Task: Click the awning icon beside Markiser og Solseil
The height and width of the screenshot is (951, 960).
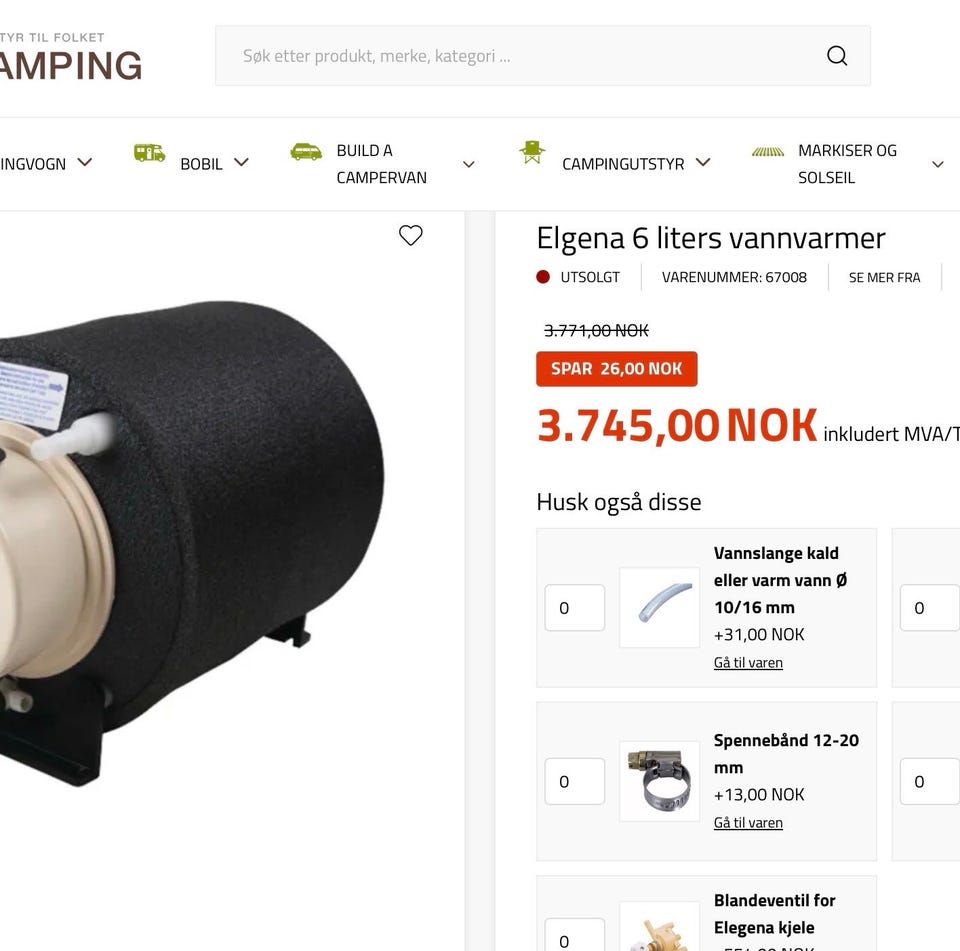Action: point(768,151)
